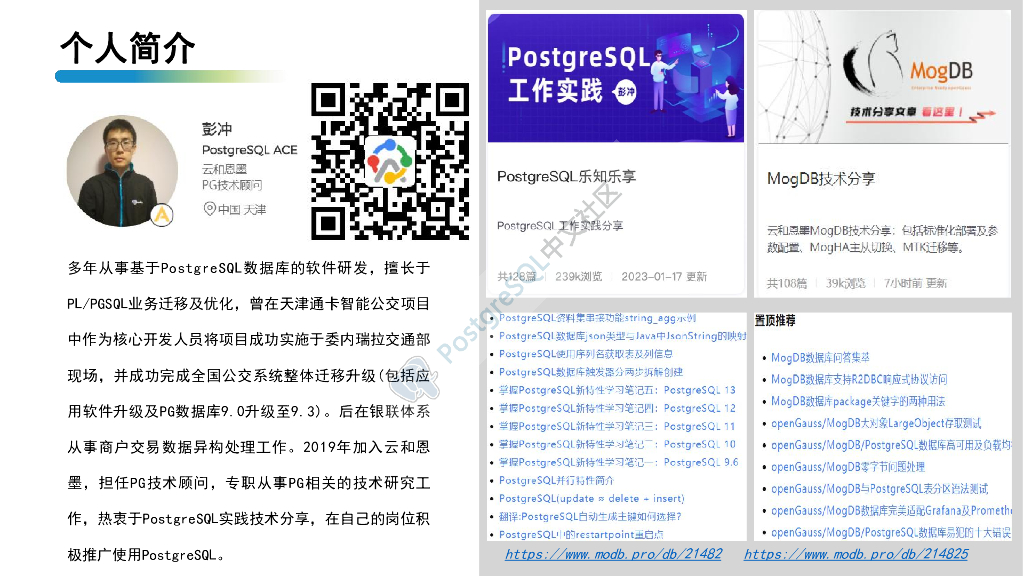Click the 看这里 label on MogDB banner
This screenshot has width=1024, height=576.
click(x=939, y=115)
